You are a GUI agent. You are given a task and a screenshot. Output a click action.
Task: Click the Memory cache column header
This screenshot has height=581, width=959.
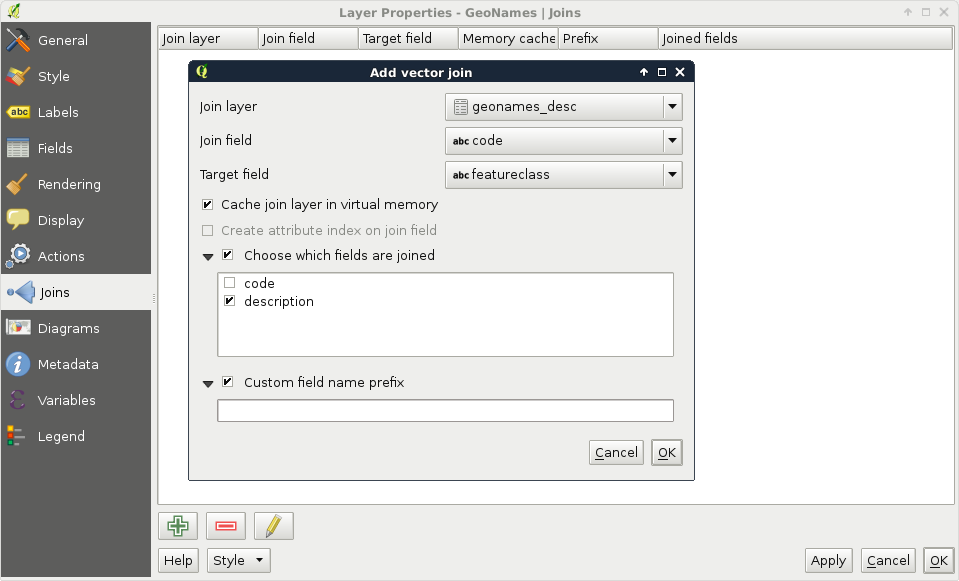tap(508, 39)
